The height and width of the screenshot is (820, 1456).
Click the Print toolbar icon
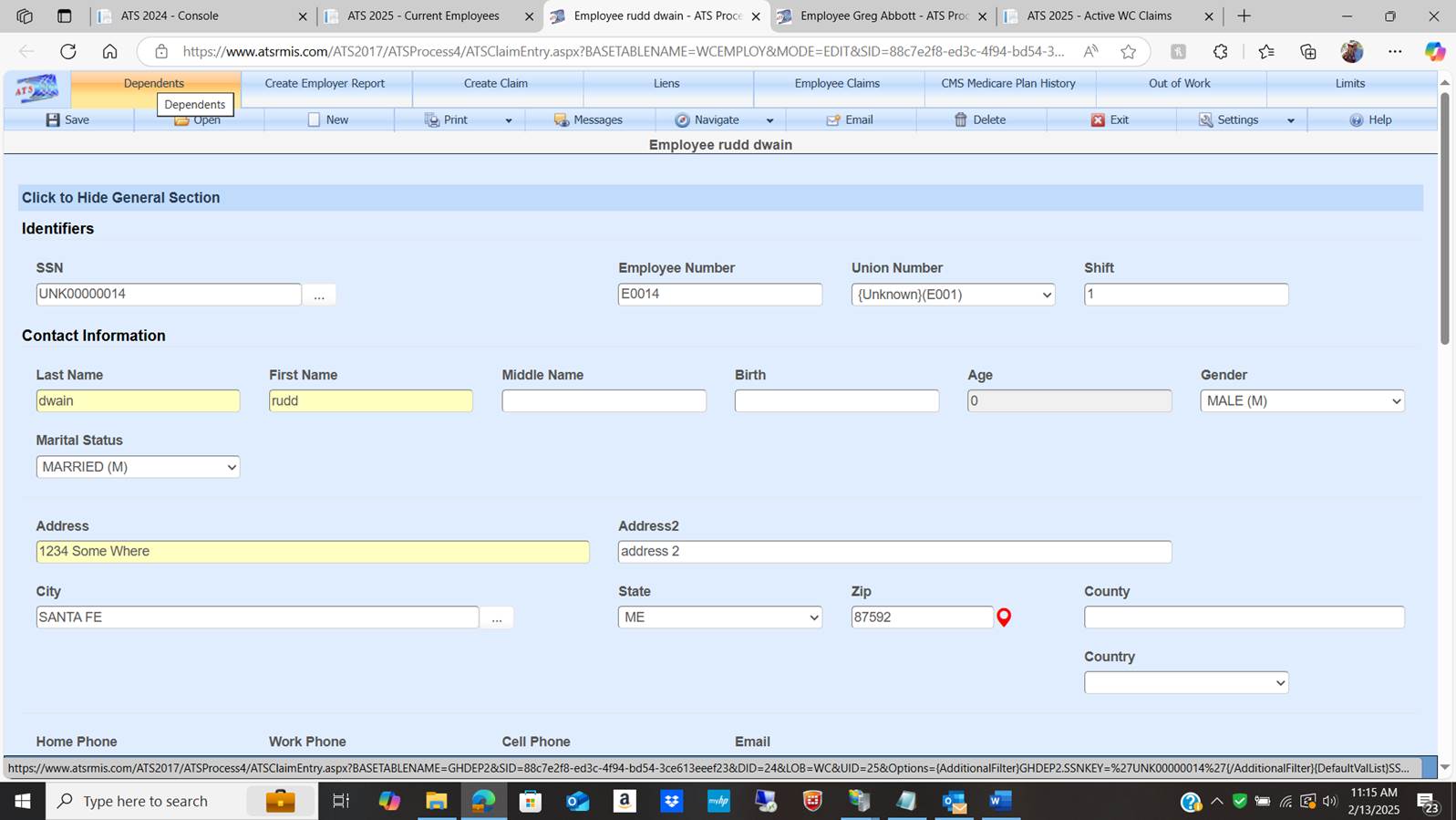pyautogui.click(x=432, y=119)
